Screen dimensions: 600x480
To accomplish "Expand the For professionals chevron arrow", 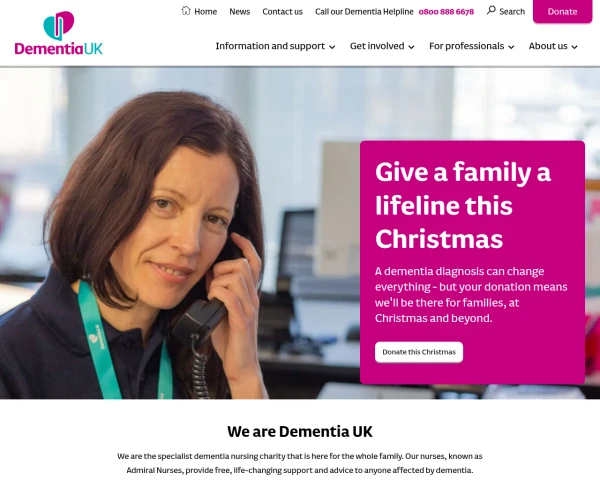I will click(511, 47).
